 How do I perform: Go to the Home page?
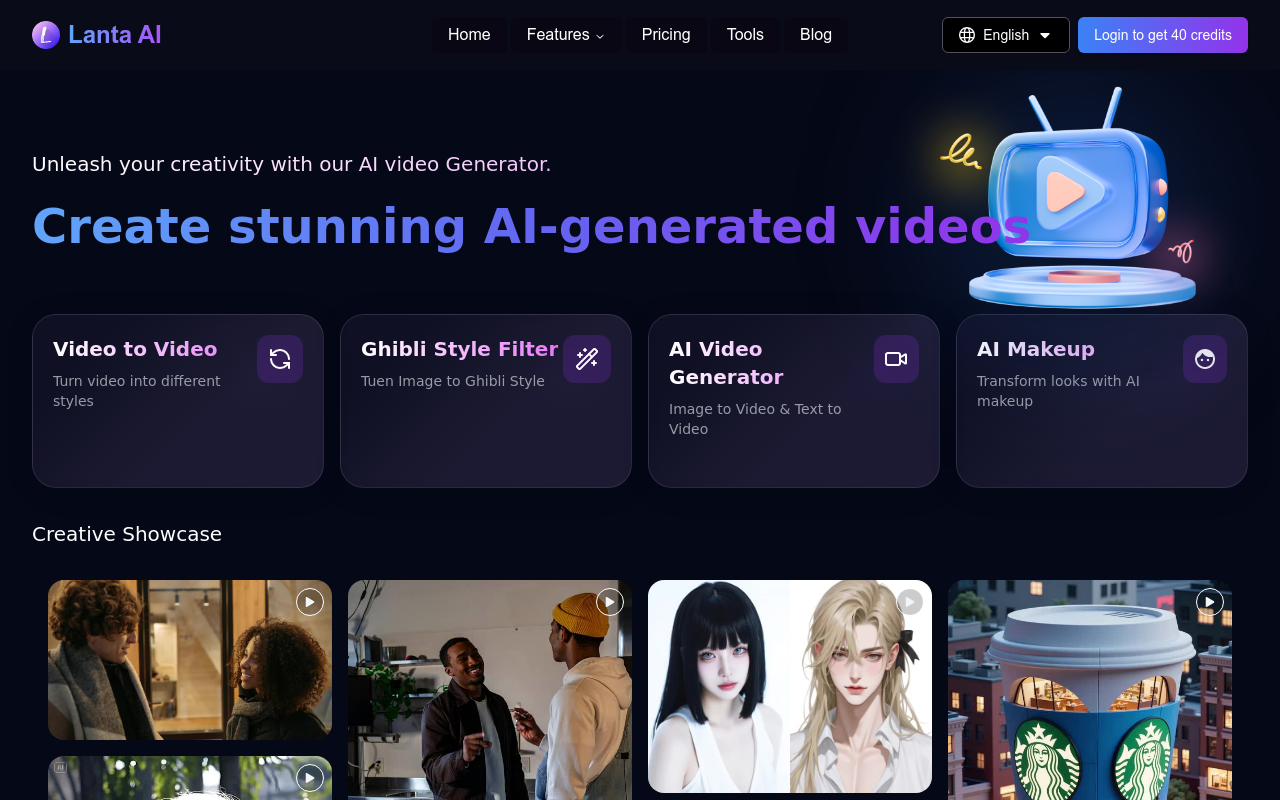pos(469,35)
